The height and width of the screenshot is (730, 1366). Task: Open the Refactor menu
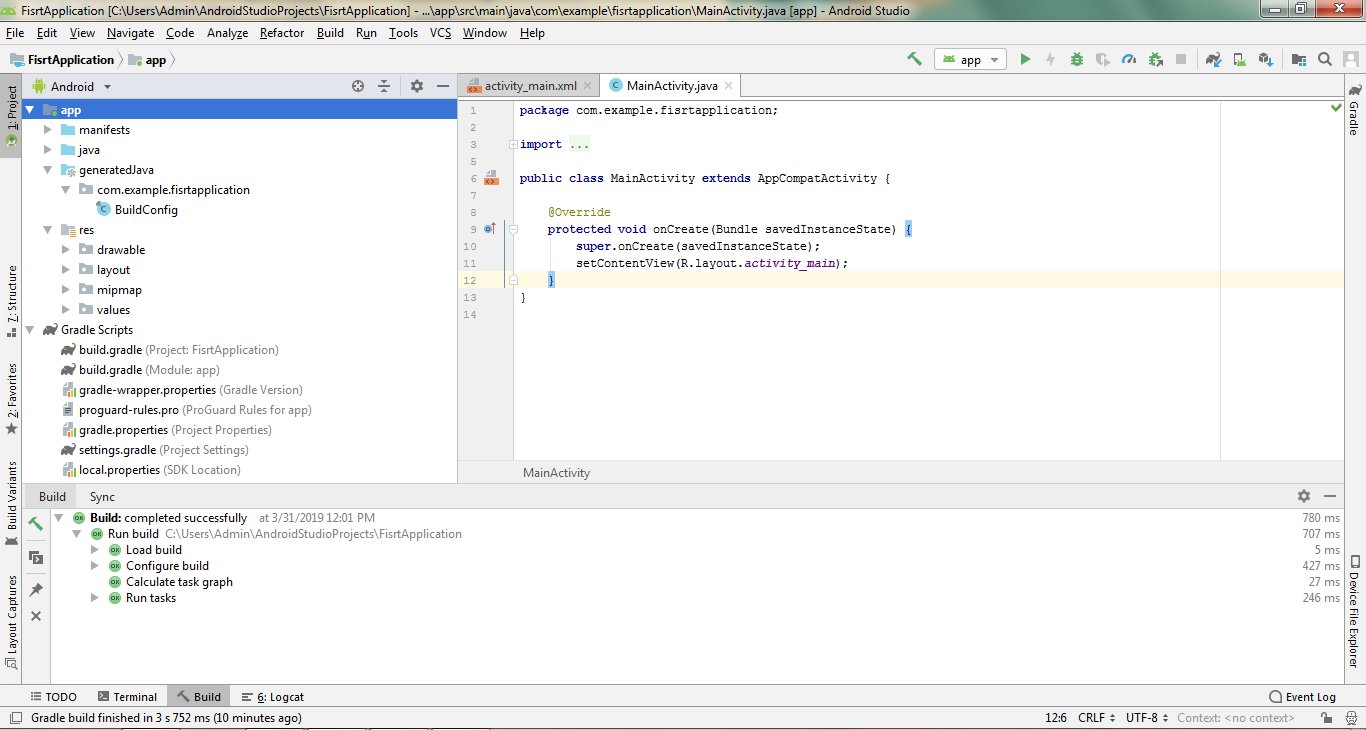click(x=282, y=33)
